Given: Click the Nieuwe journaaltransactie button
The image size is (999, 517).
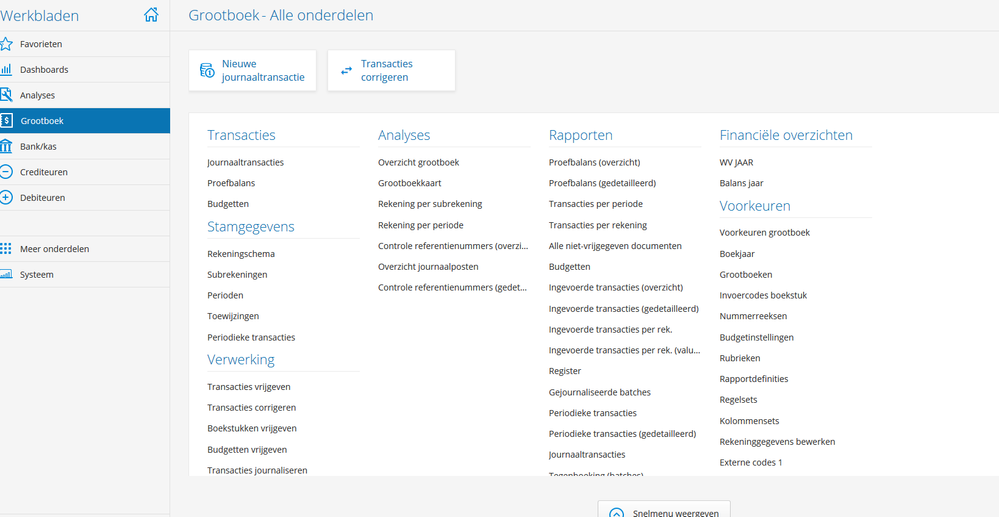Looking at the screenshot, I should click(252, 70).
